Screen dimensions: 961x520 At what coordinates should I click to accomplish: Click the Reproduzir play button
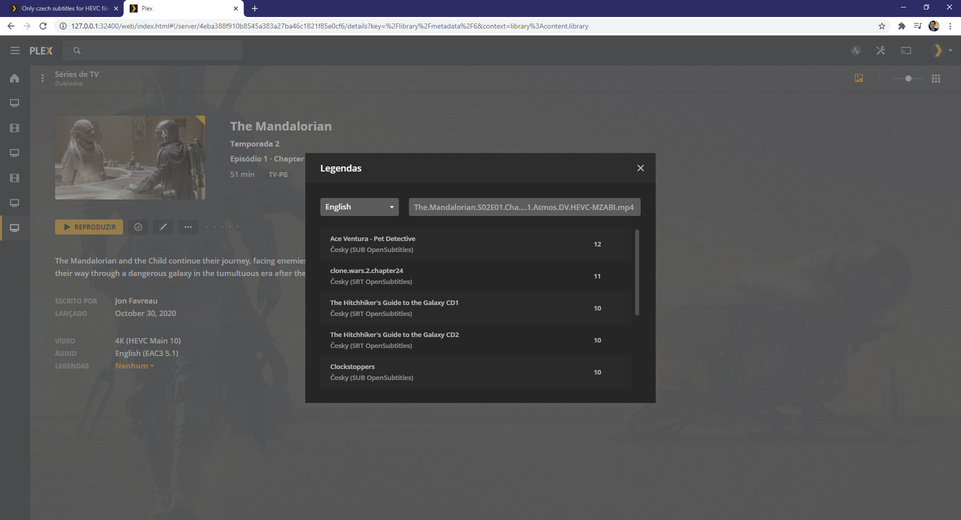[x=89, y=227]
